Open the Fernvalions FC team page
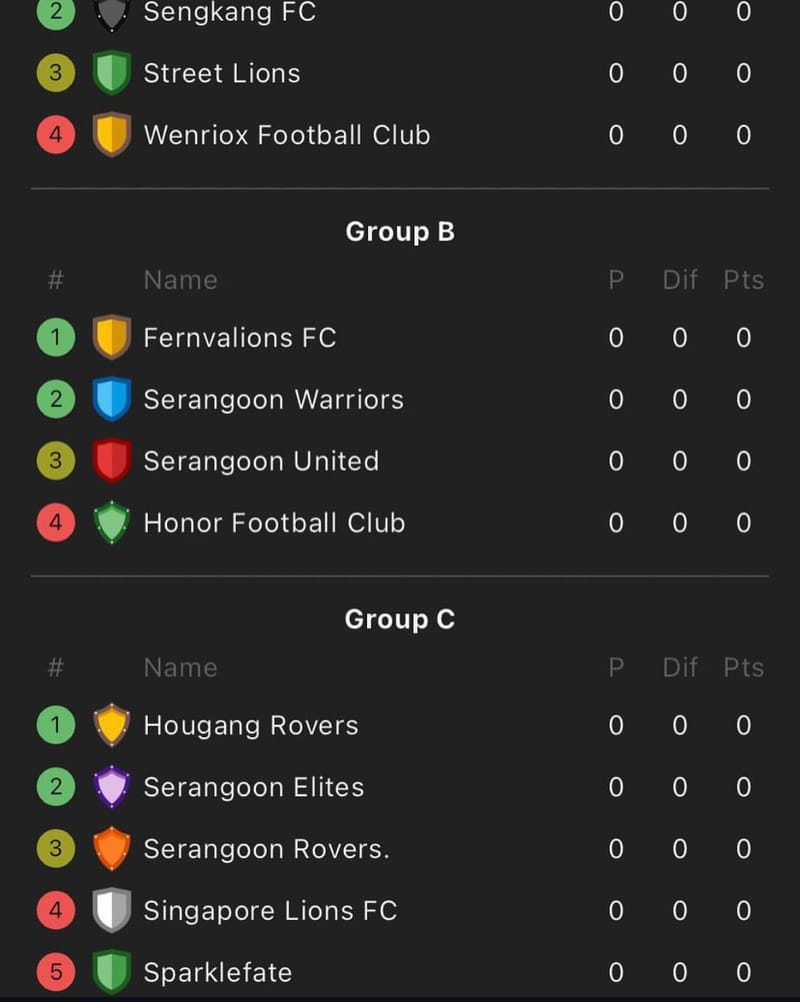Image resolution: width=800 pixels, height=1002 pixels. point(240,337)
